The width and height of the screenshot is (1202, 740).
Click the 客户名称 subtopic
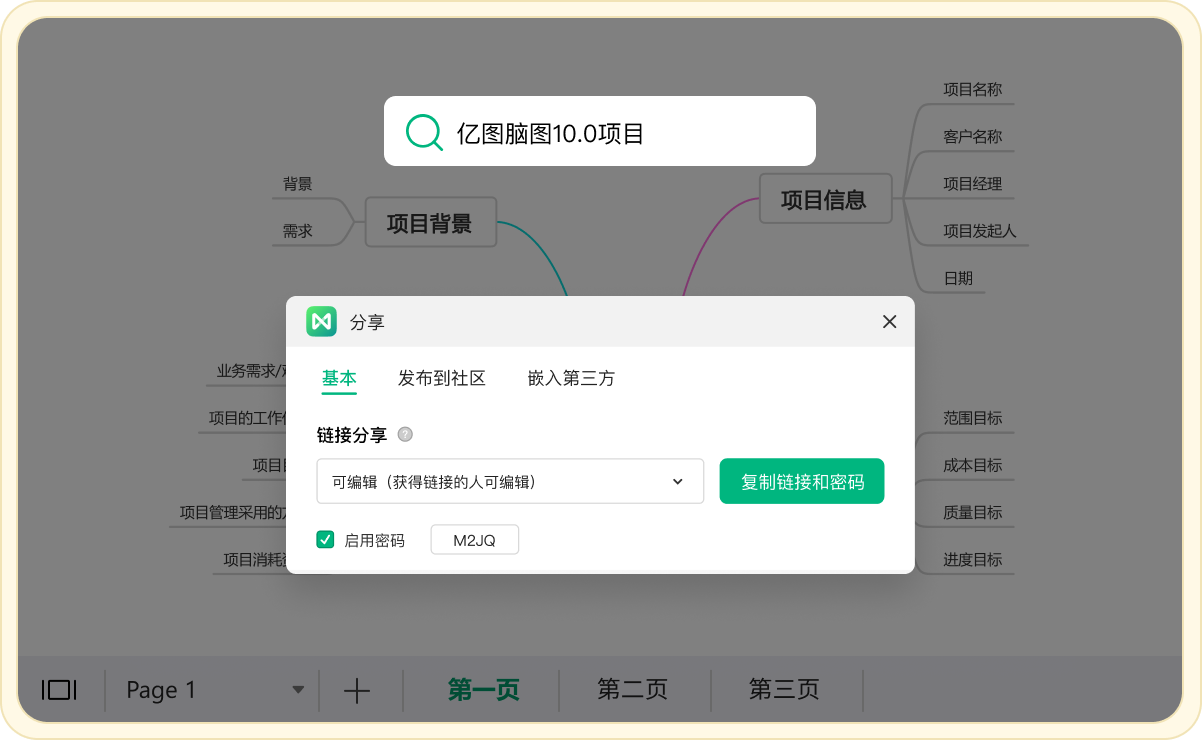pos(972,136)
